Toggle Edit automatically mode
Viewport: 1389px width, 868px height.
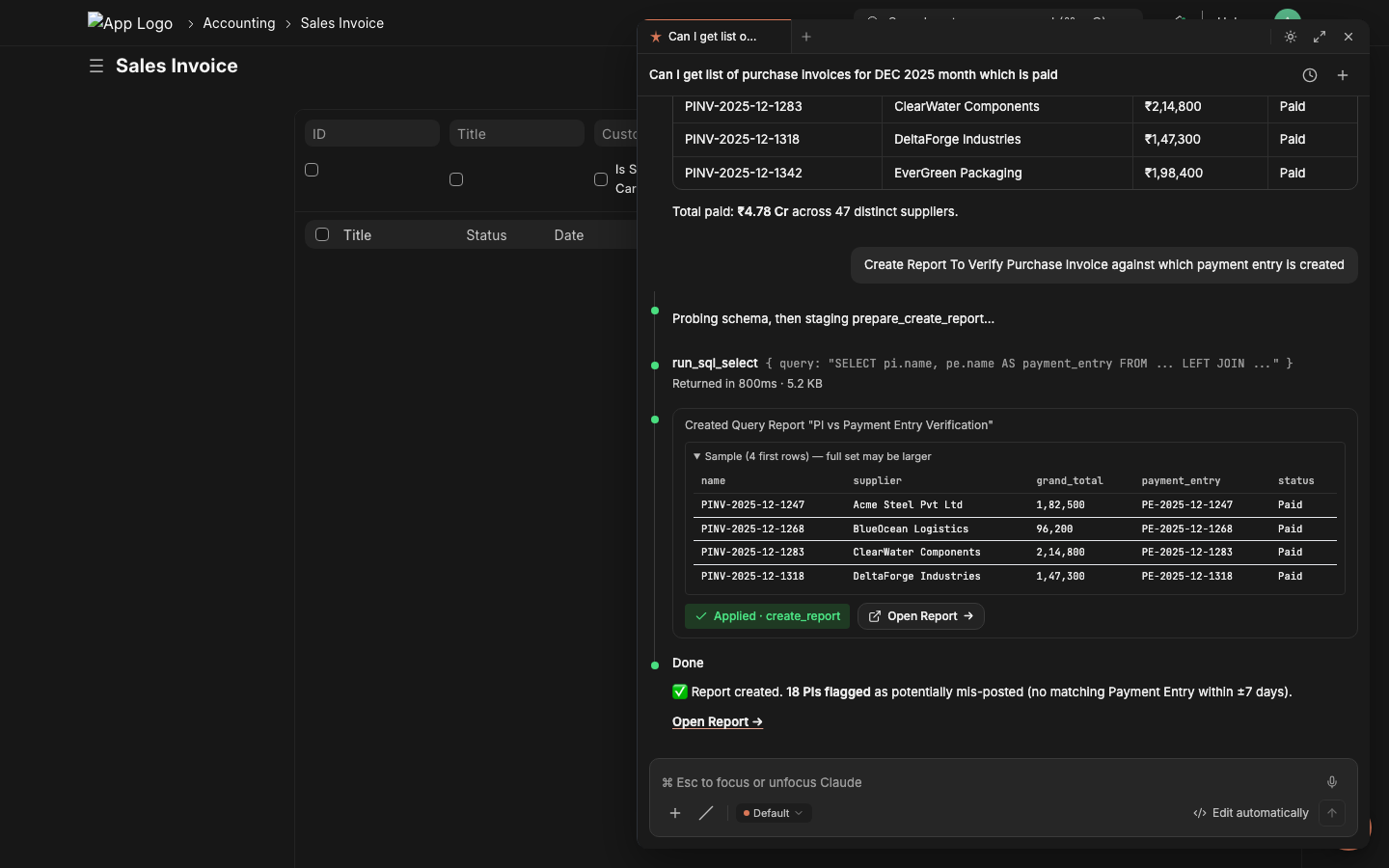[x=1251, y=813]
